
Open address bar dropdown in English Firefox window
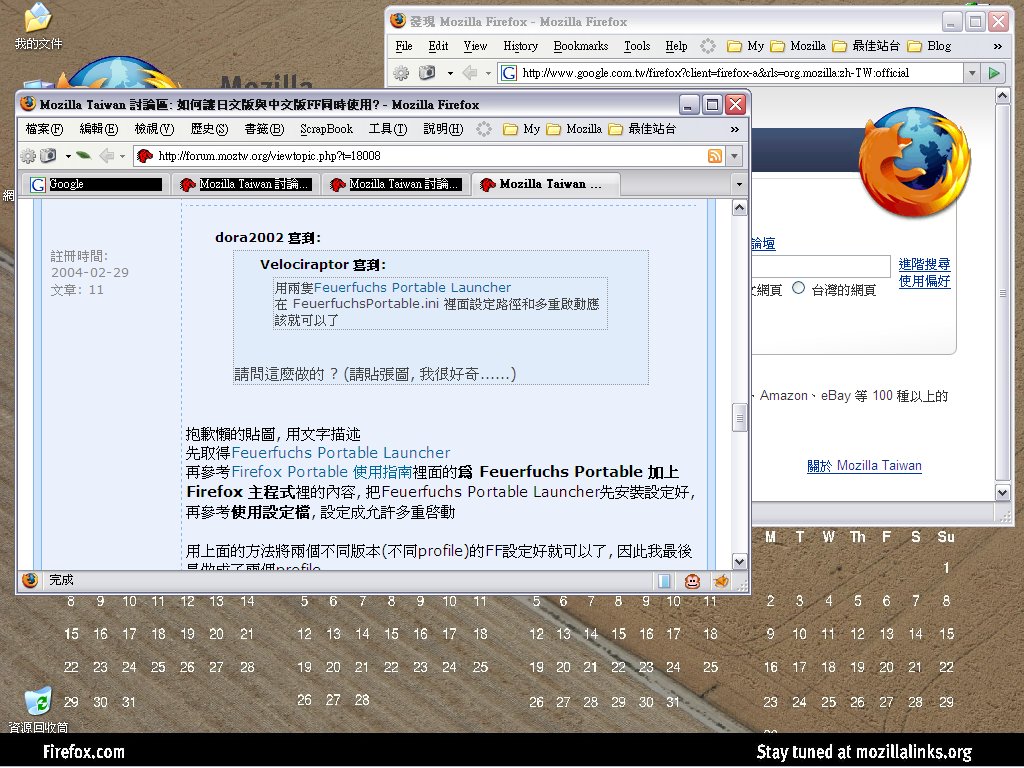972,73
